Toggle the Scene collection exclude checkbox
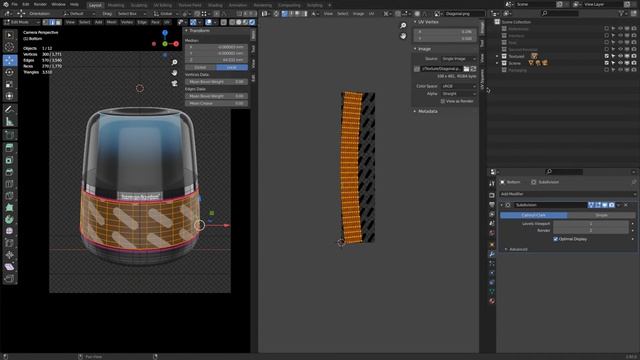This screenshot has height=360, width=640. [x=607, y=63]
